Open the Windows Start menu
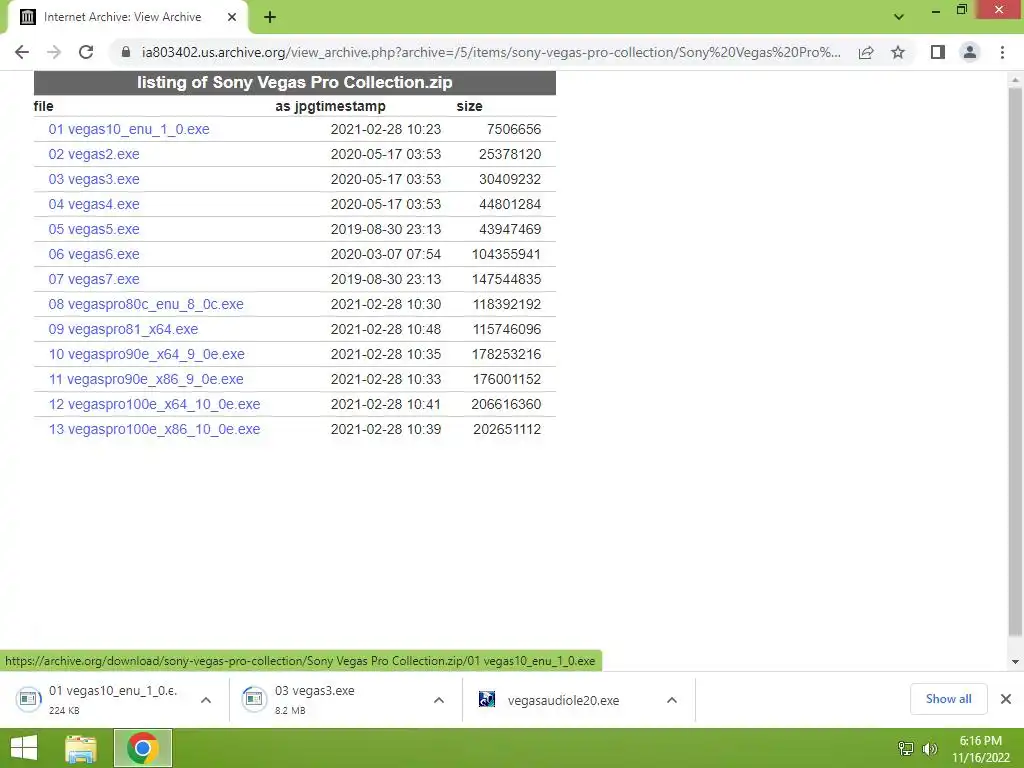This screenshot has width=1024, height=768. 24,748
